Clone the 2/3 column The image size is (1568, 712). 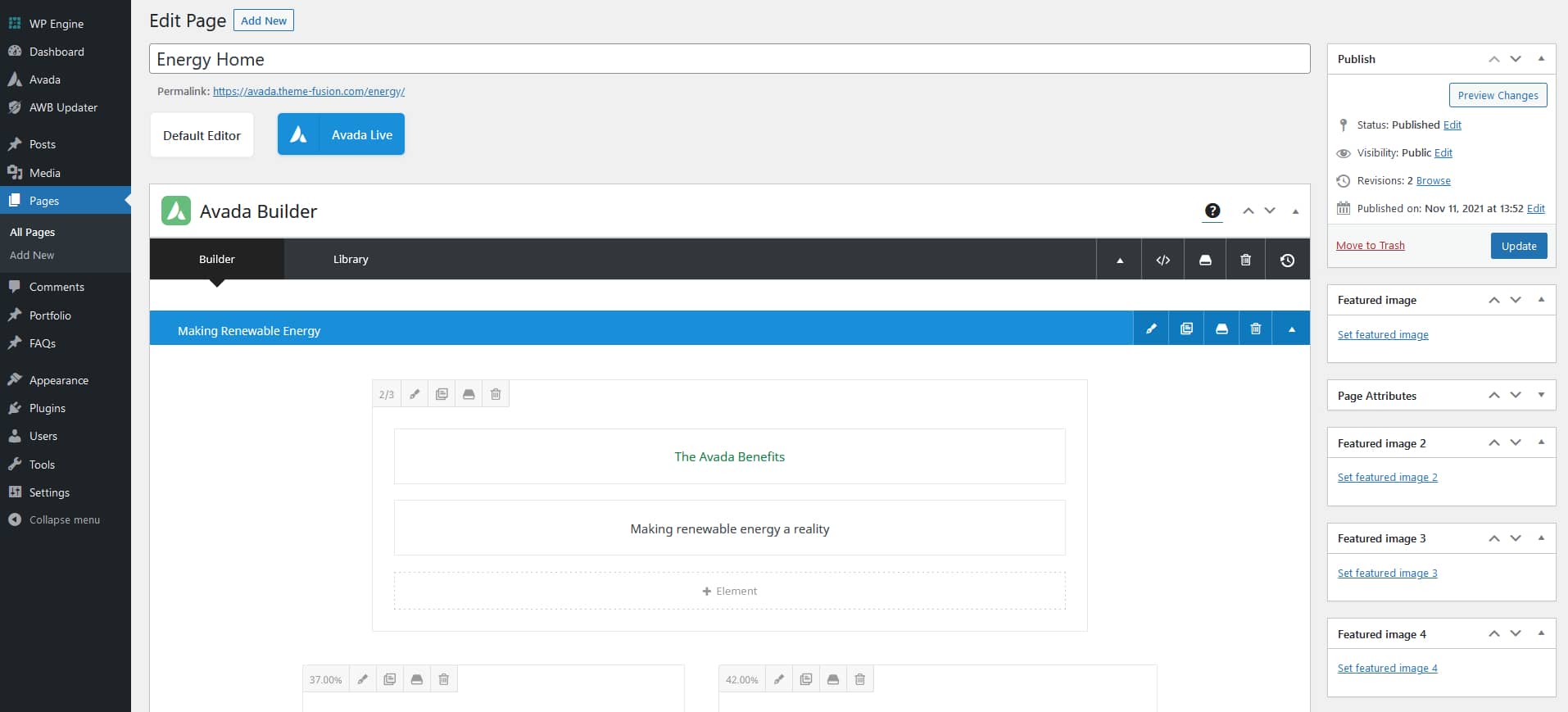click(x=442, y=394)
